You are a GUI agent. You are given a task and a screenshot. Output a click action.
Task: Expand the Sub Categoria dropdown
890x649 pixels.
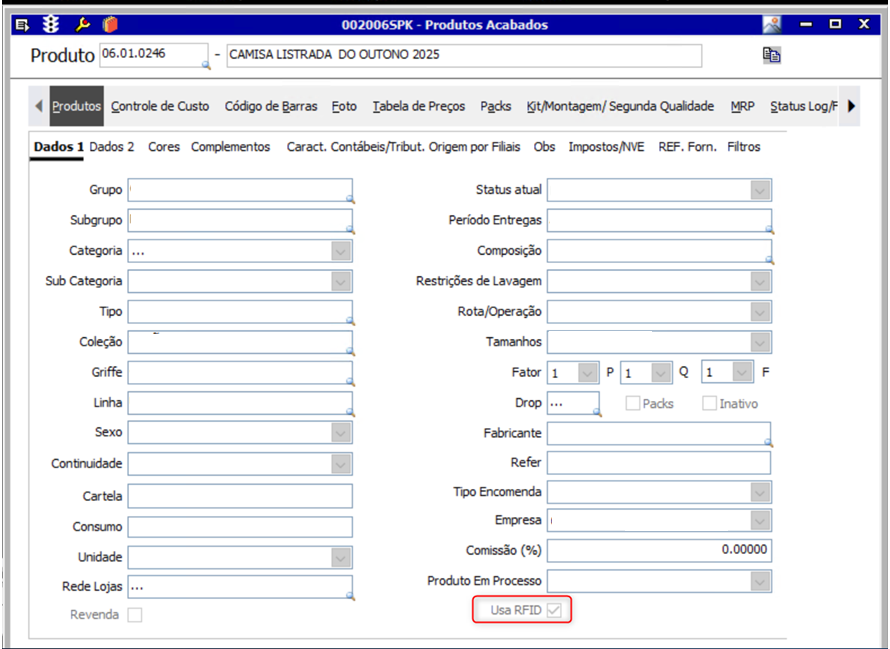coord(341,281)
